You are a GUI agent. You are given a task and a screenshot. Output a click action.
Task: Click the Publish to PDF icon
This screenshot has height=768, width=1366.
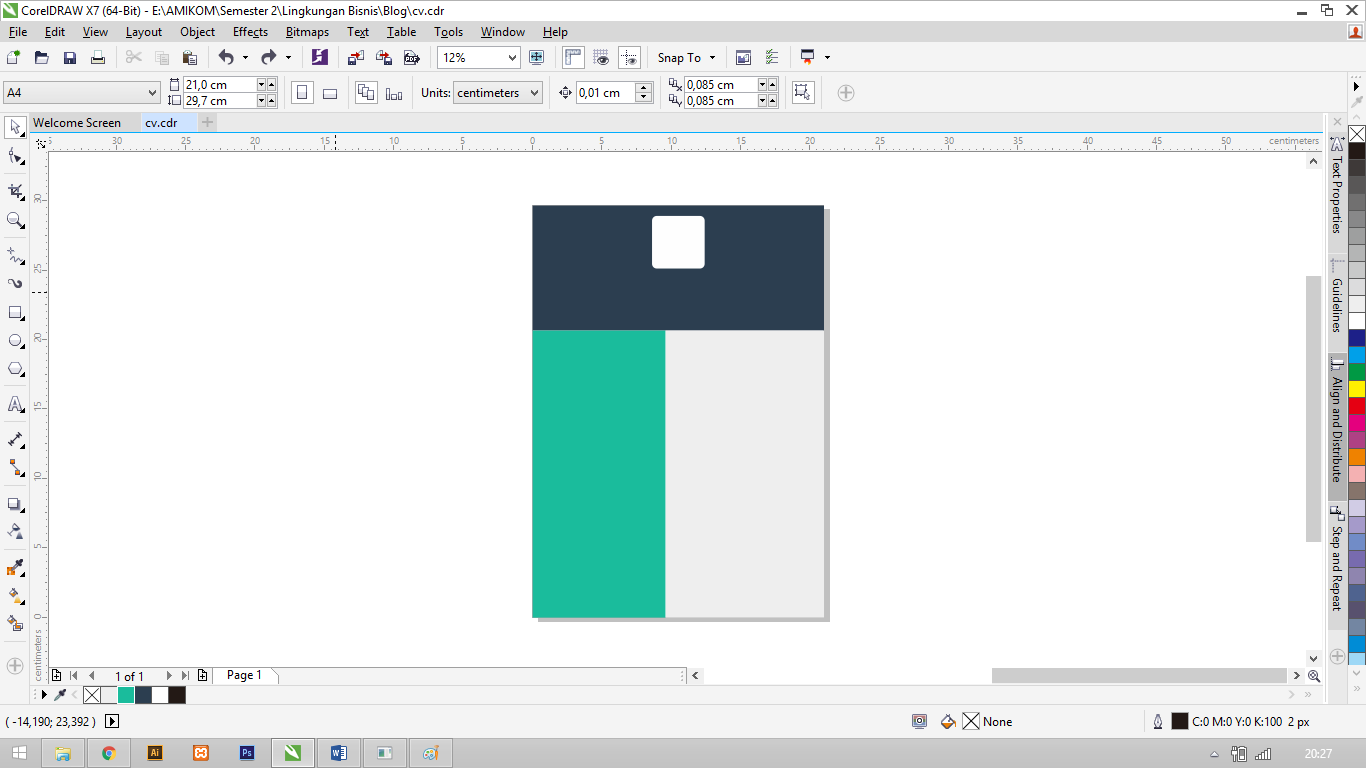coord(411,58)
